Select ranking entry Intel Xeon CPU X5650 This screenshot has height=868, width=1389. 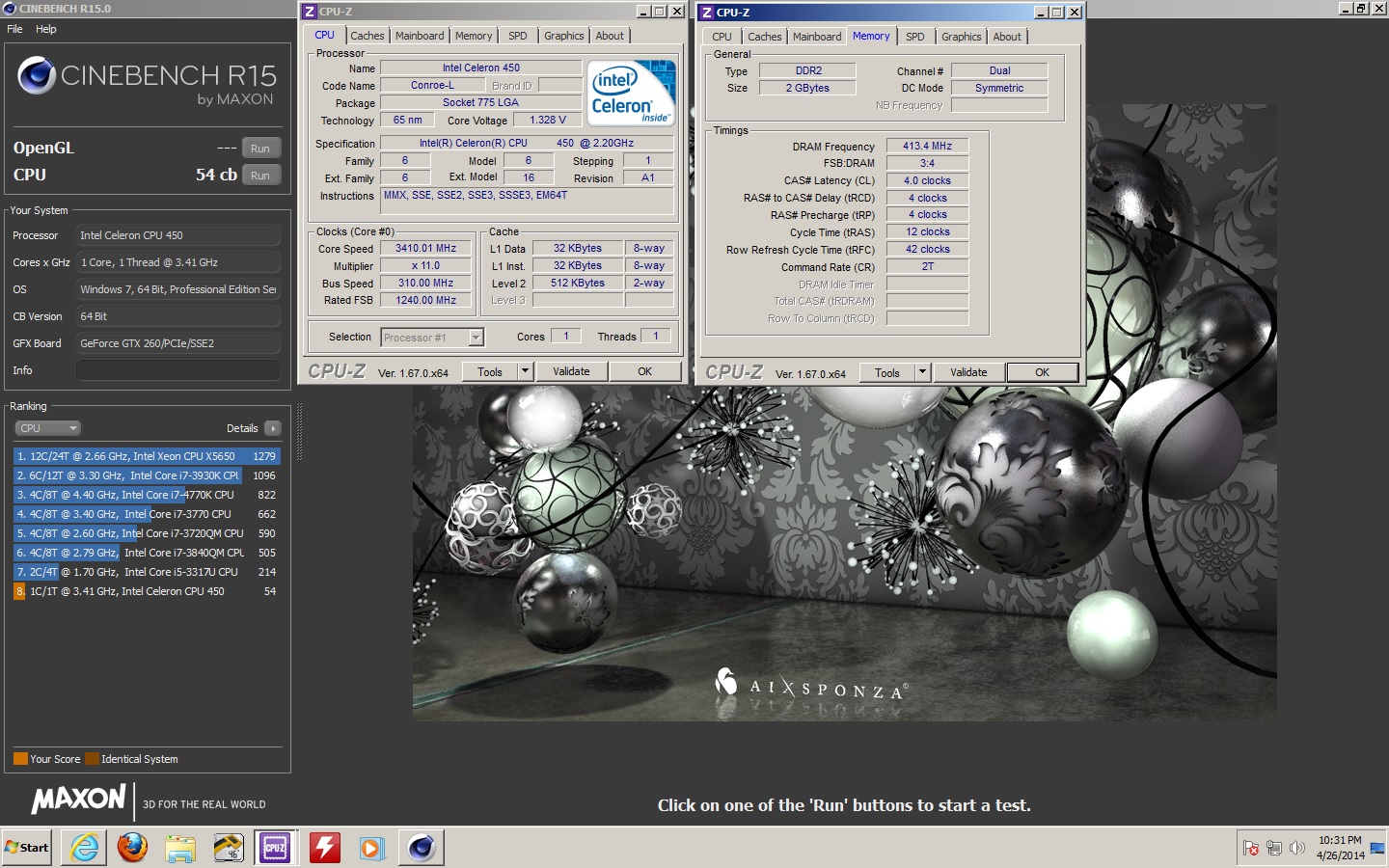147,456
